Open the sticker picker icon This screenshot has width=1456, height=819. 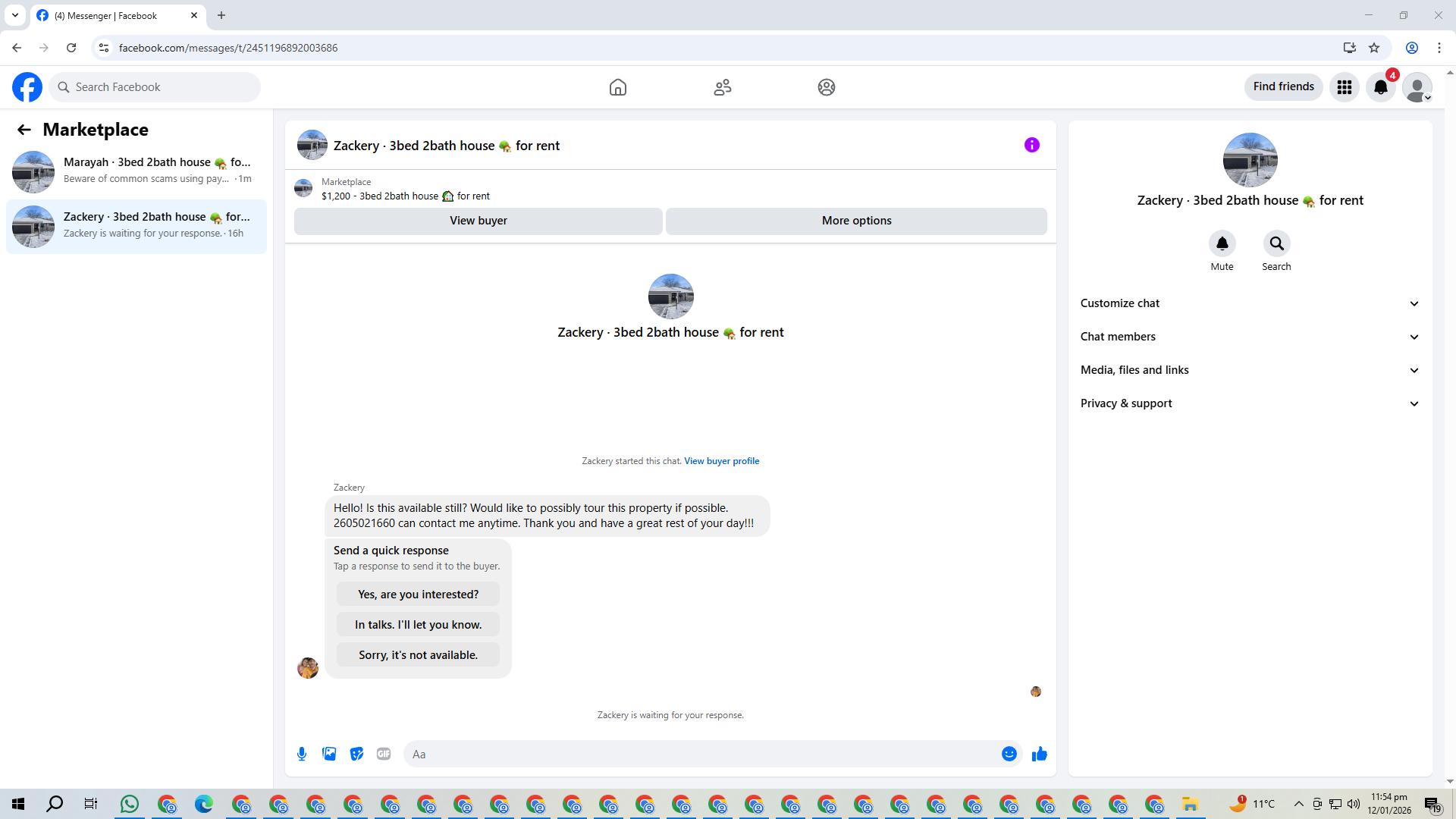coord(356,754)
